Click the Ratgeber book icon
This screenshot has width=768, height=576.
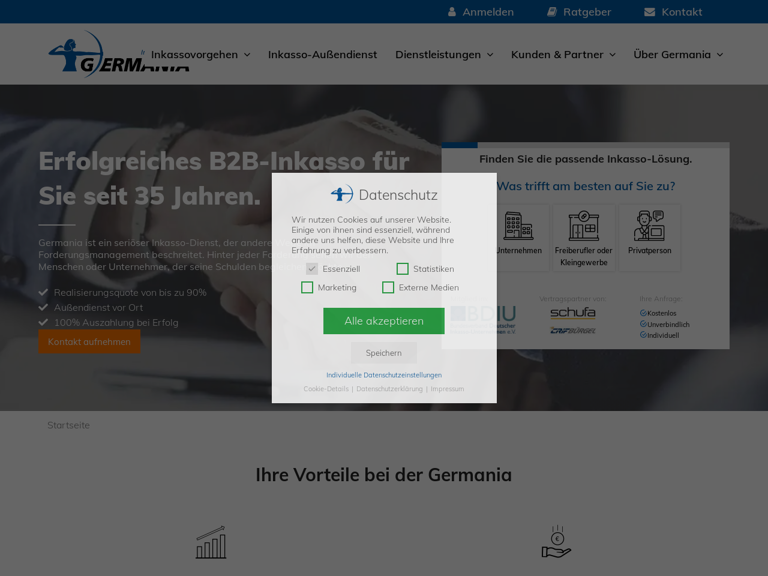click(552, 12)
